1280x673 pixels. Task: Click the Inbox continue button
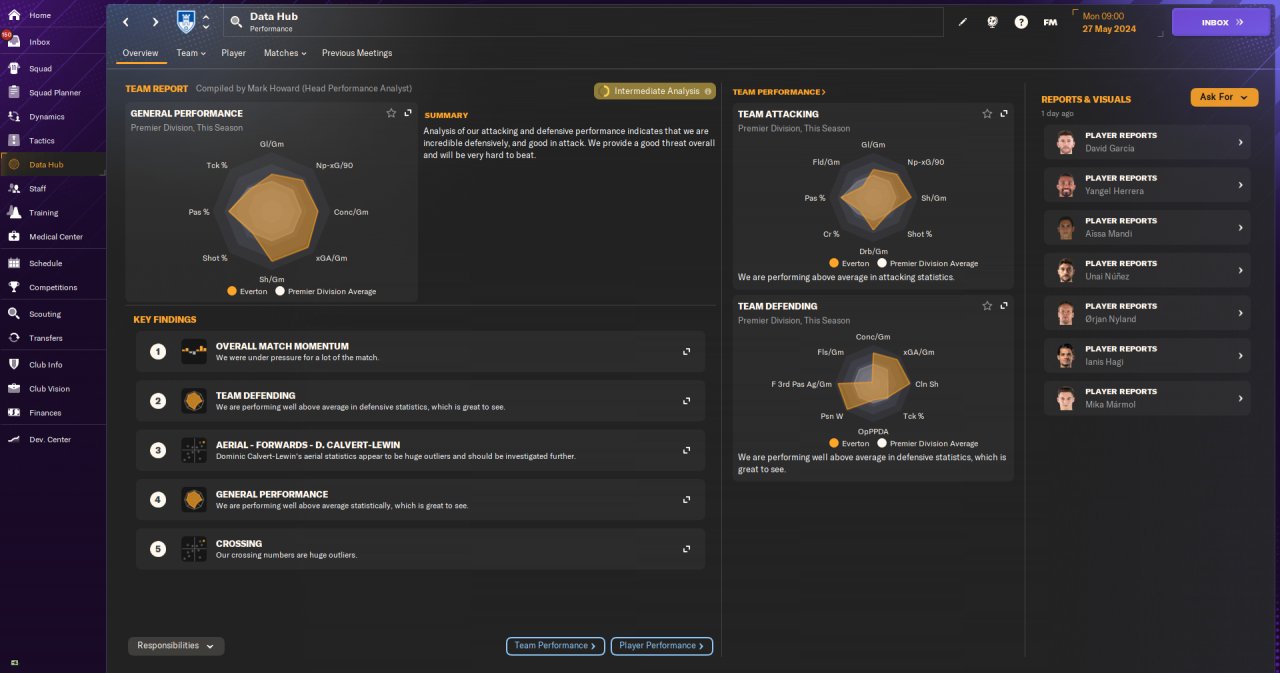(x=1221, y=22)
